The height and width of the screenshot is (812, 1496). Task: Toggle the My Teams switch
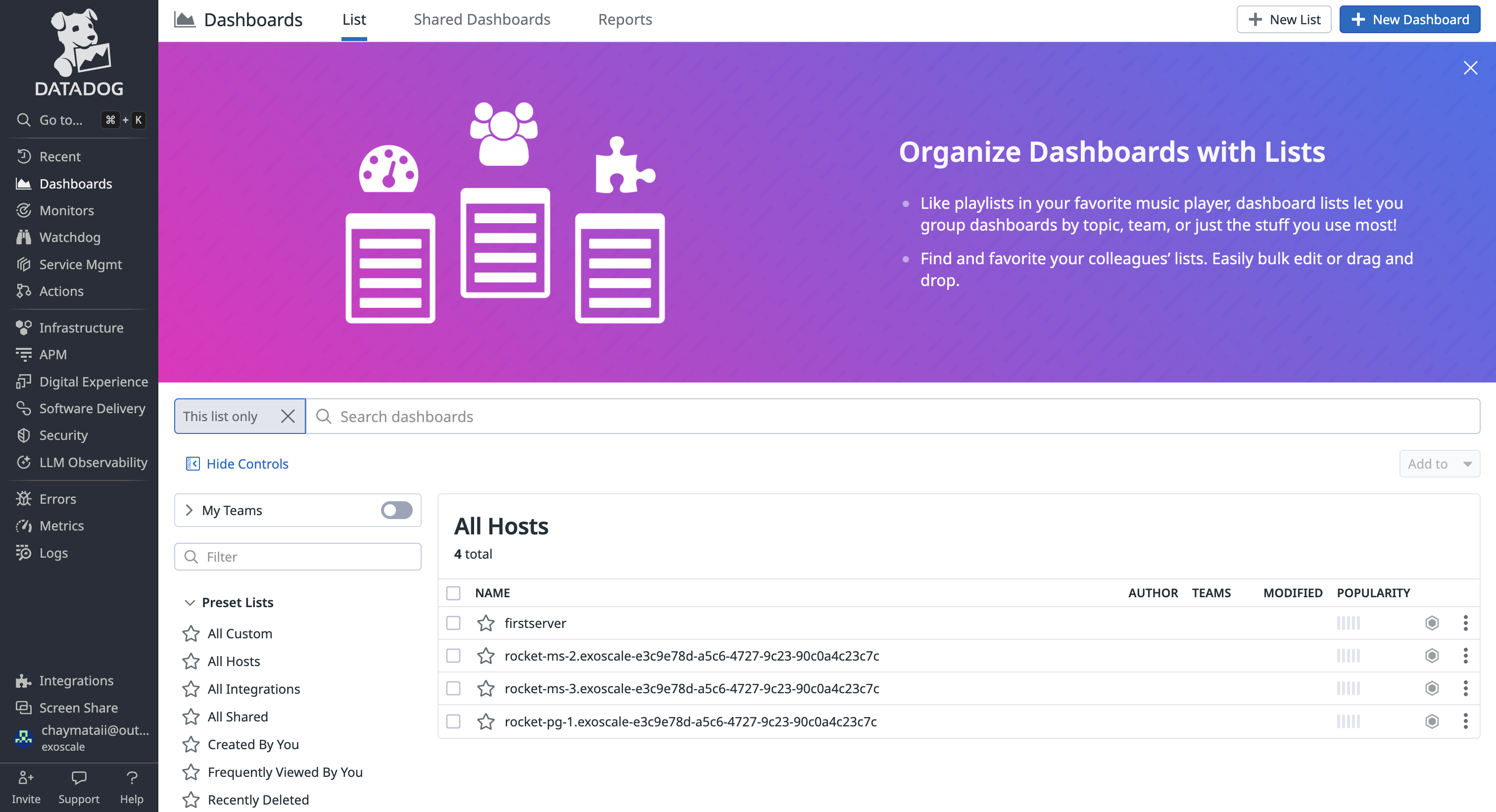click(x=397, y=510)
